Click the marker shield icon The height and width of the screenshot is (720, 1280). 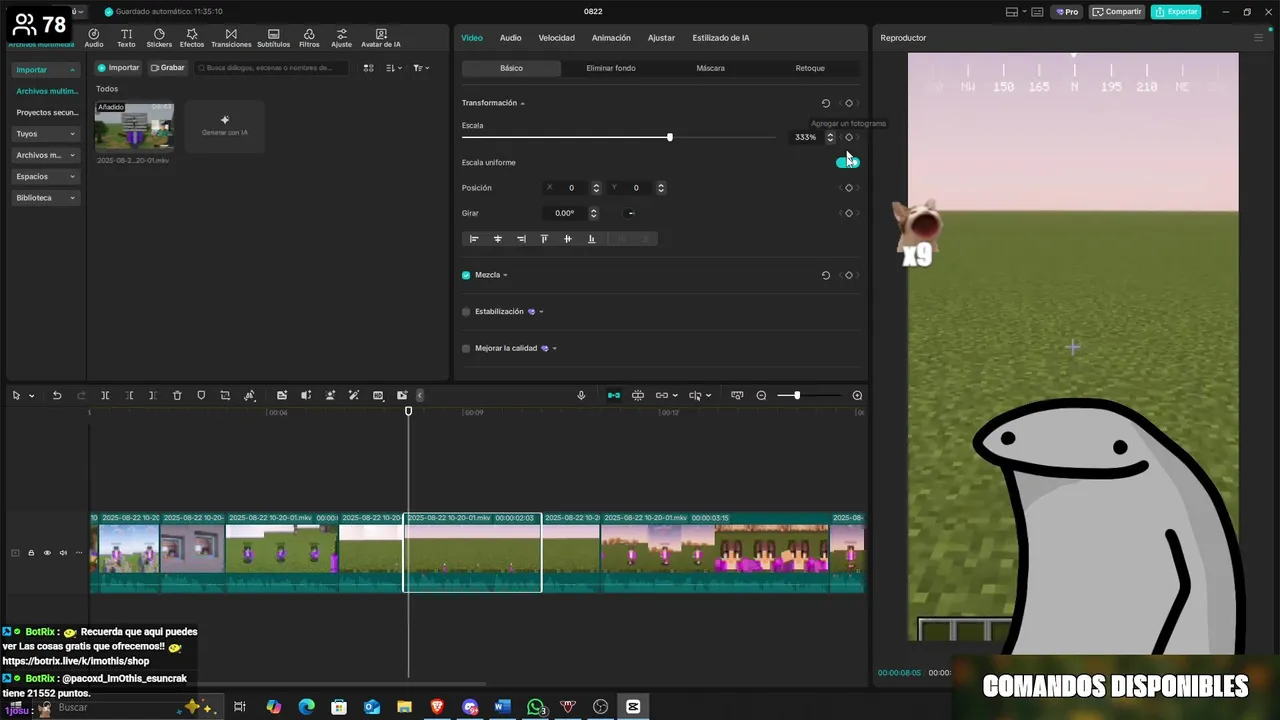(x=201, y=396)
